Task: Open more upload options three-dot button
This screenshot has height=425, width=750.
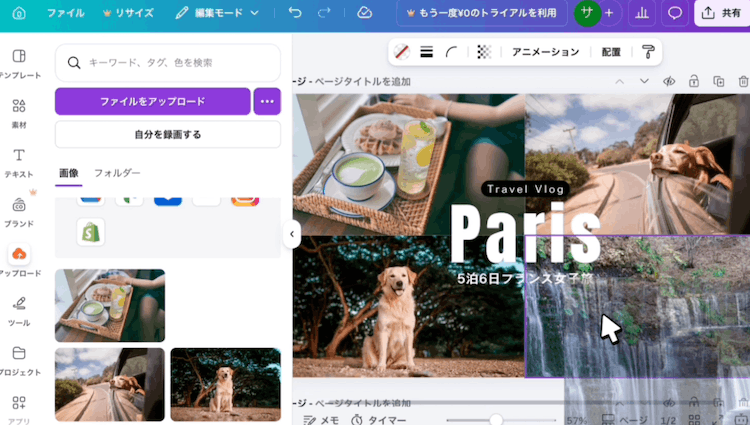Action: tap(267, 101)
